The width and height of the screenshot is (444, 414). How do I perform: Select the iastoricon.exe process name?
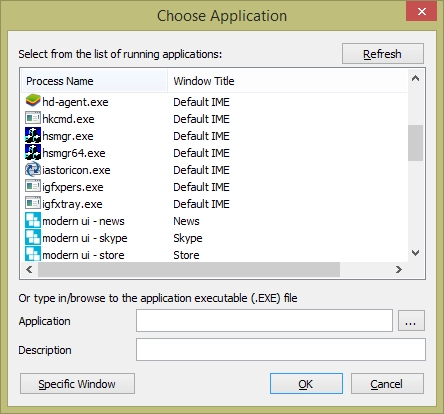click(x=76, y=170)
